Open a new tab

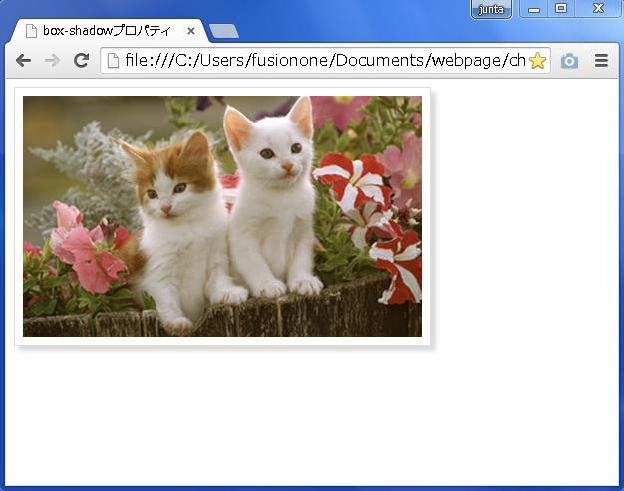tap(224, 31)
